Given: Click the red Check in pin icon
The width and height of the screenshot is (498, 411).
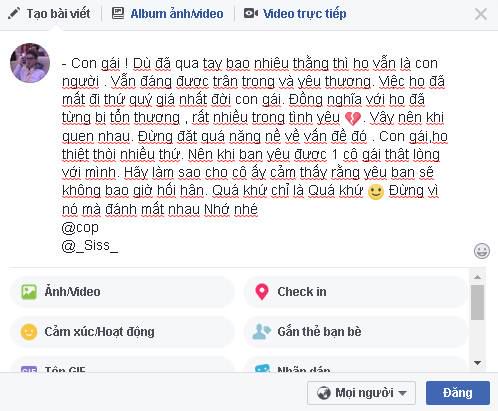Looking at the screenshot, I should coord(262,292).
